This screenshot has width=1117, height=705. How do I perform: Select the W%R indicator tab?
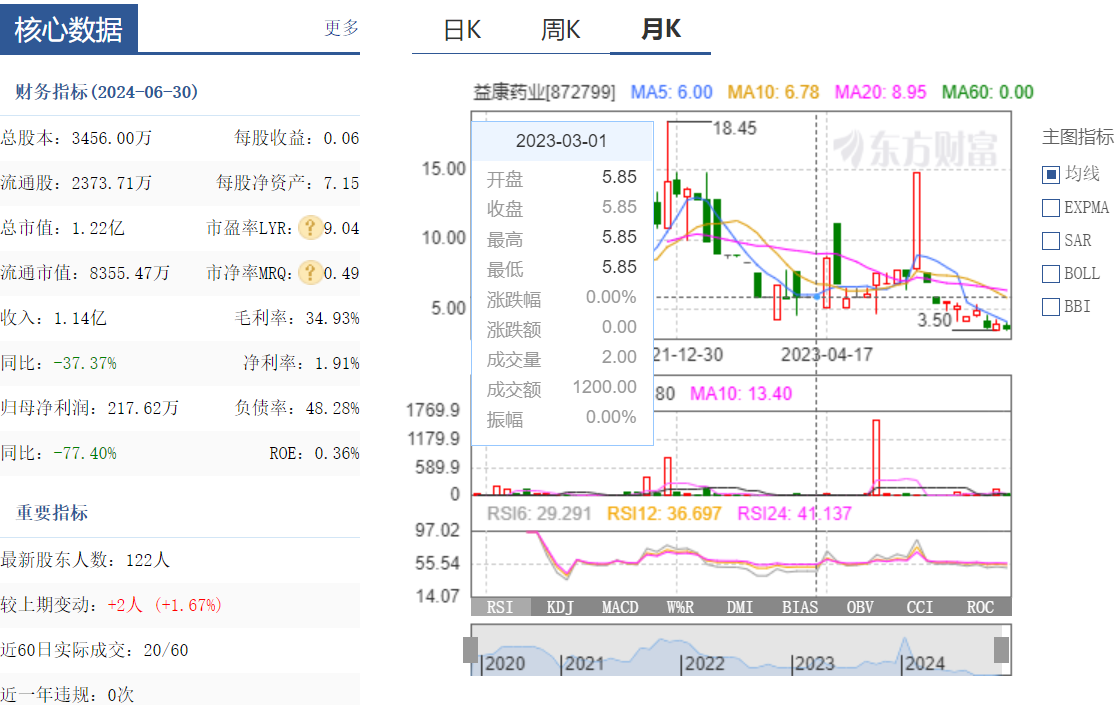pyautogui.click(x=680, y=607)
